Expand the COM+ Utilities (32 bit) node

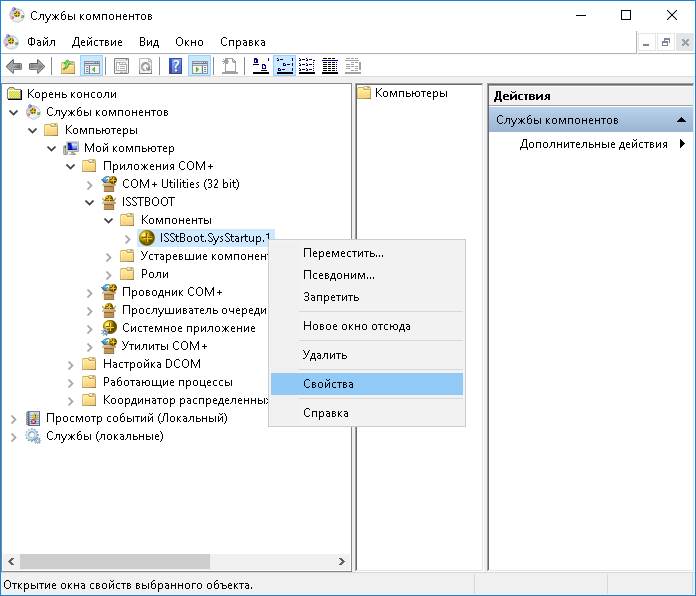(x=90, y=185)
